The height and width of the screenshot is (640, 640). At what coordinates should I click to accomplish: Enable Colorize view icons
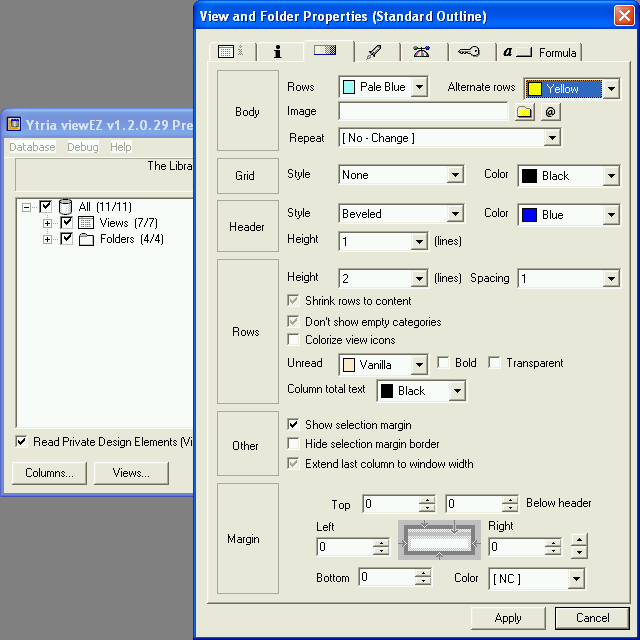293,340
